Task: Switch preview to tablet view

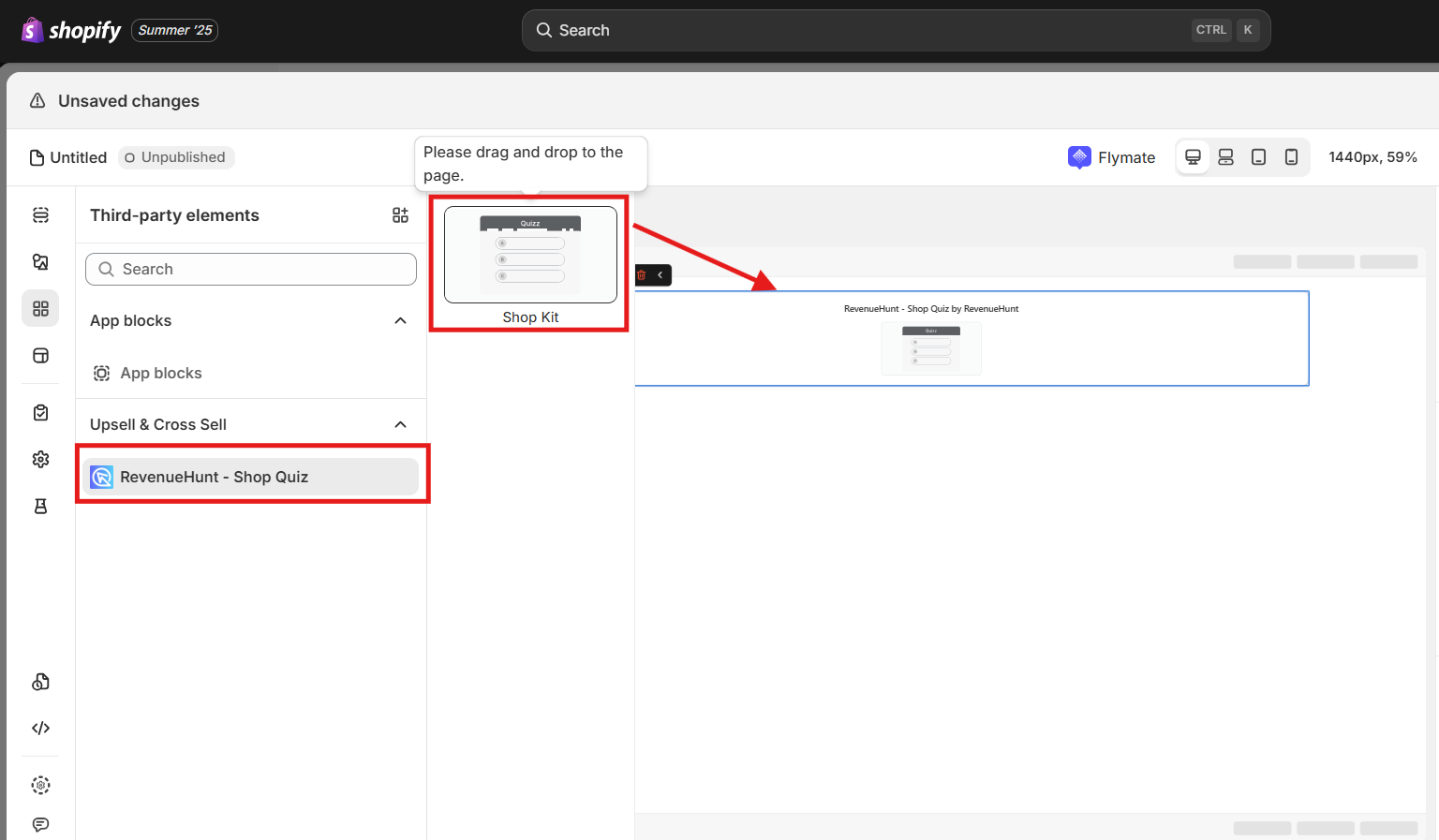Action: 1258,157
